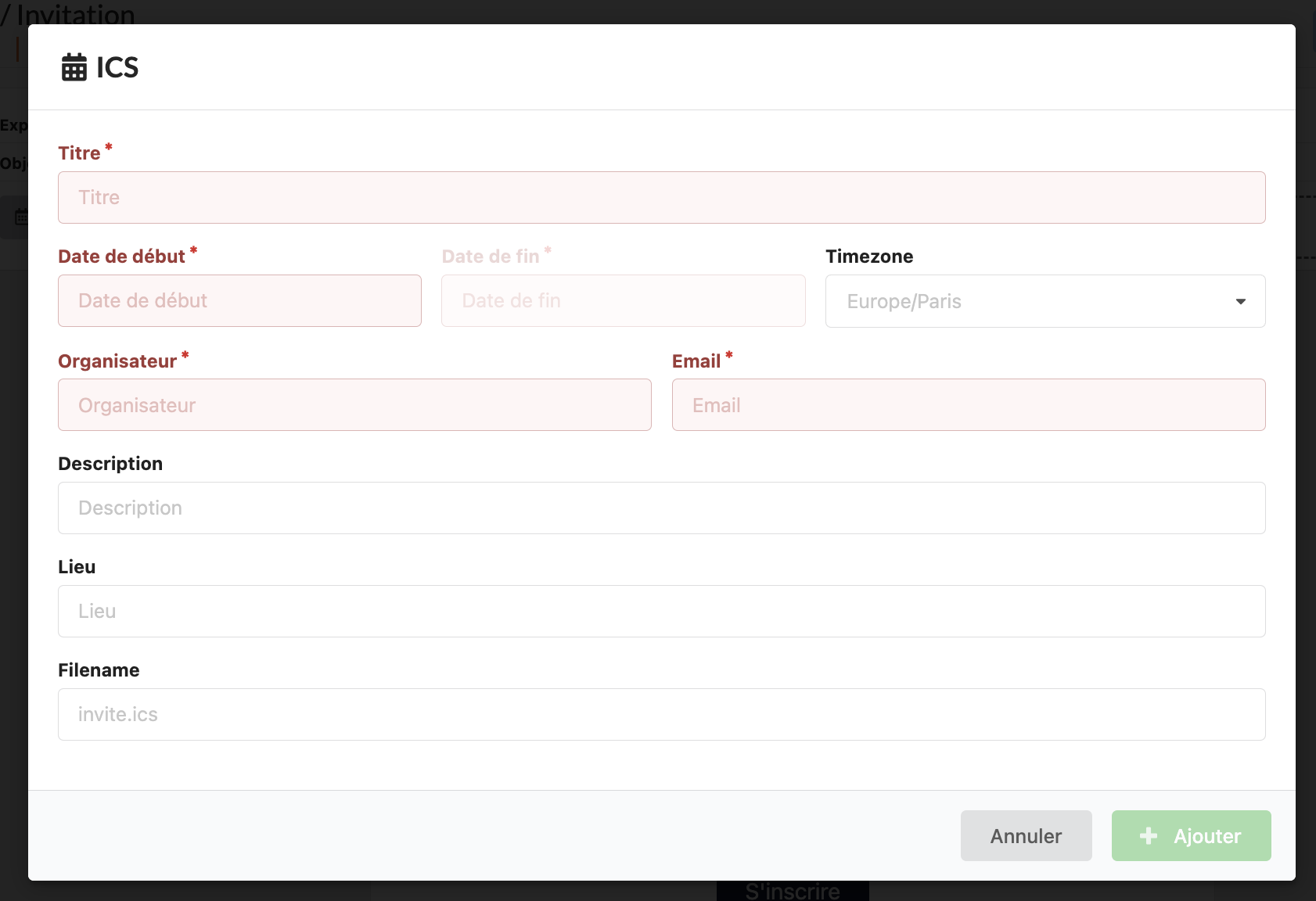Click the Annuler button
This screenshot has height=901, width=1316.
(1026, 836)
